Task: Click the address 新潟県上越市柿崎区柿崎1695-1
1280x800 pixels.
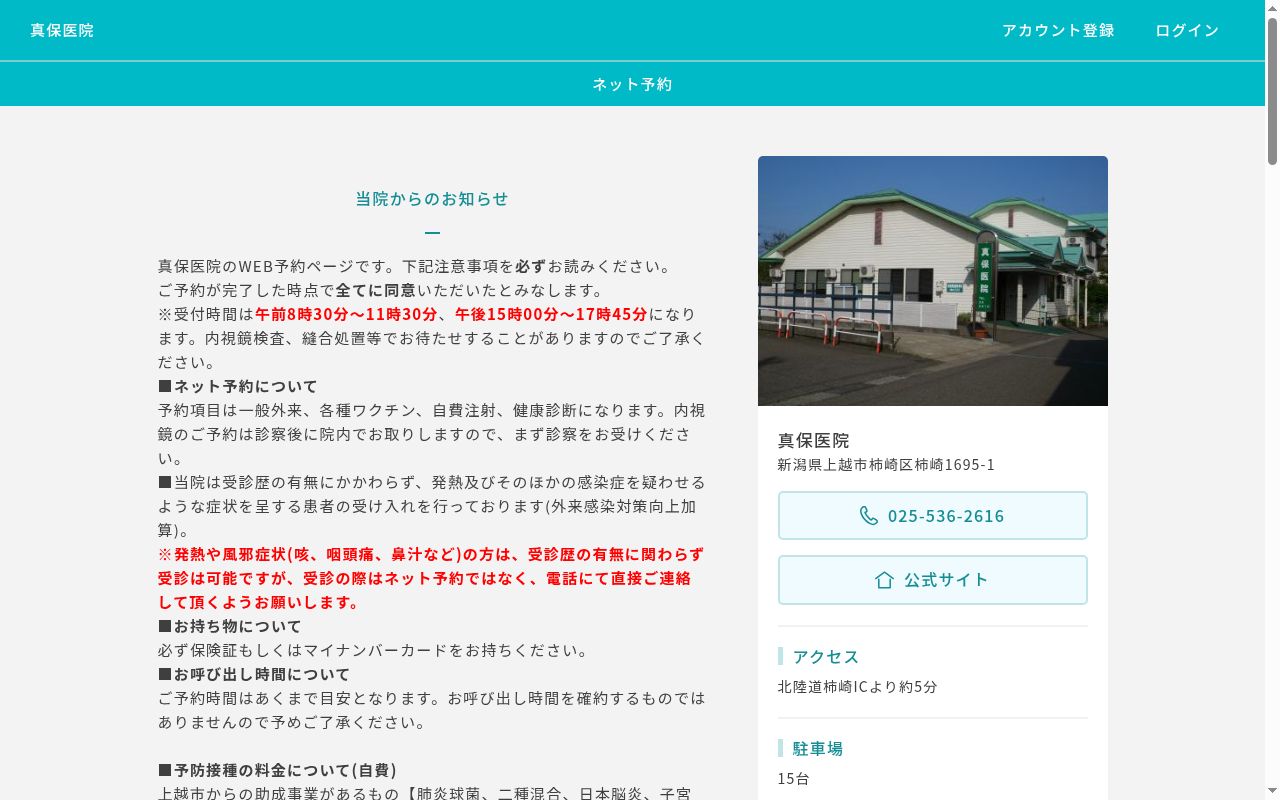Action: point(886,465)
